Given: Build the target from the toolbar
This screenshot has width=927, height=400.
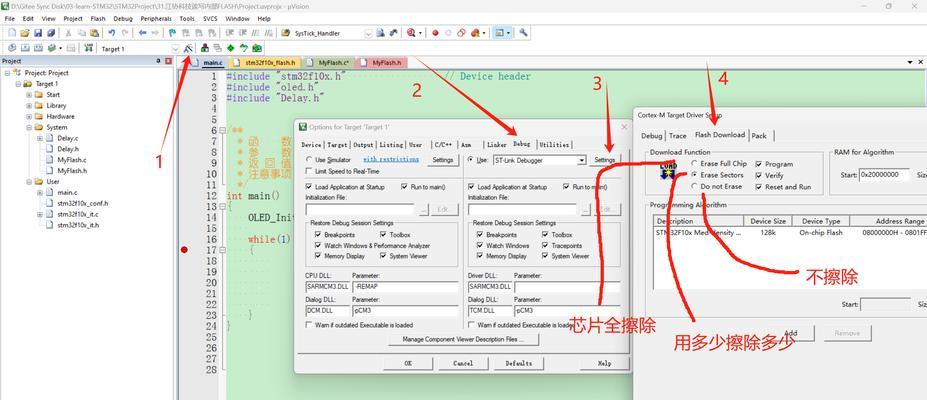Looking at the screenshot, I should click(x=25, y=48).
